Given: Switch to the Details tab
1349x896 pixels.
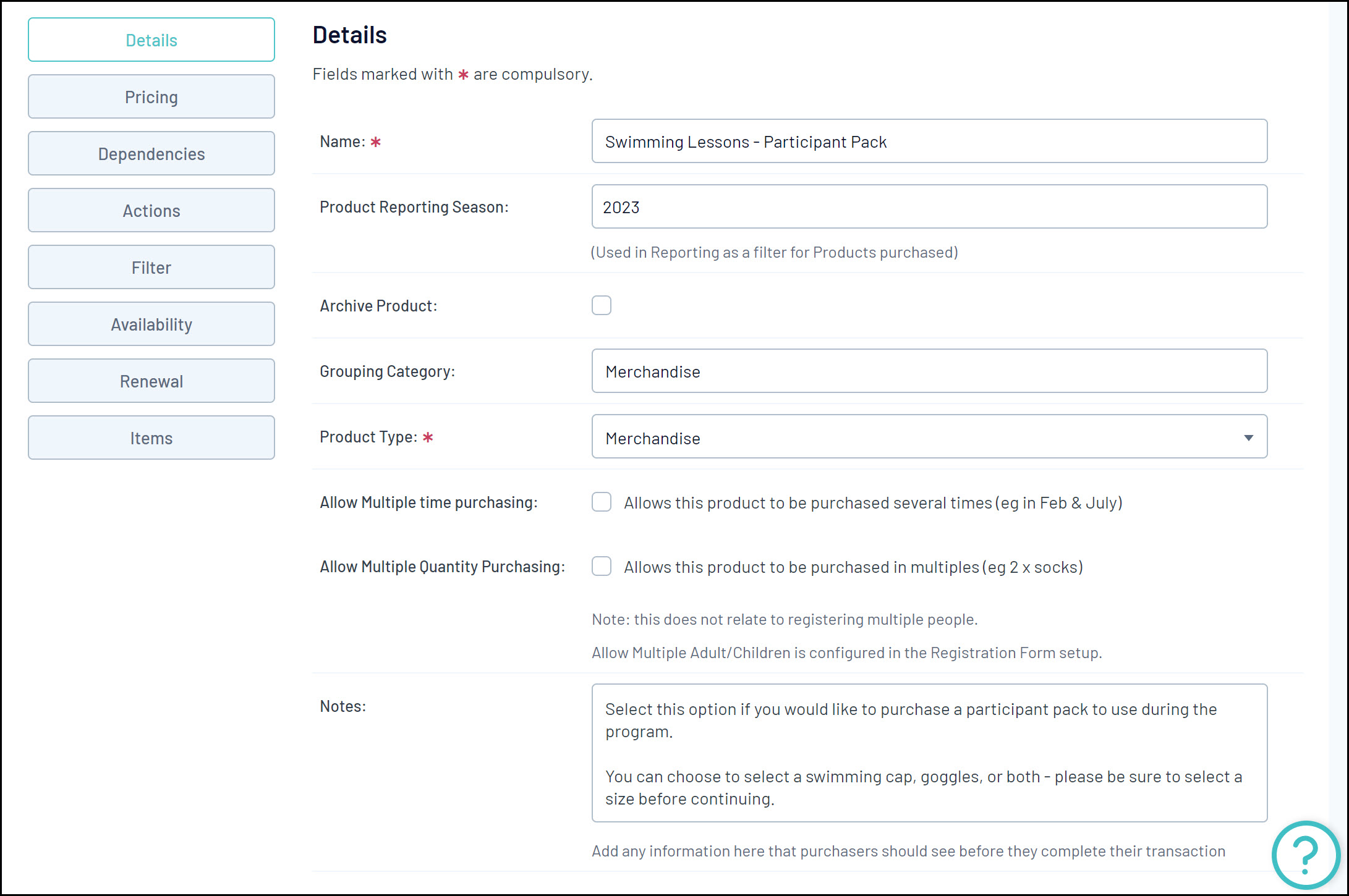Looking at the screenshot, I should tap(151, 40).
